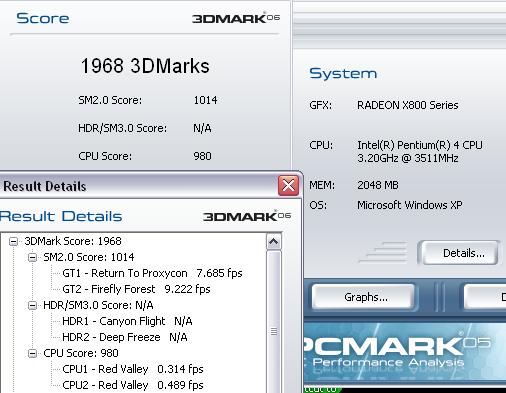The image size is (506, 393).
Task: Select CPU2 - Red Valley 0.489 fps row
Action: coord(133,385)
